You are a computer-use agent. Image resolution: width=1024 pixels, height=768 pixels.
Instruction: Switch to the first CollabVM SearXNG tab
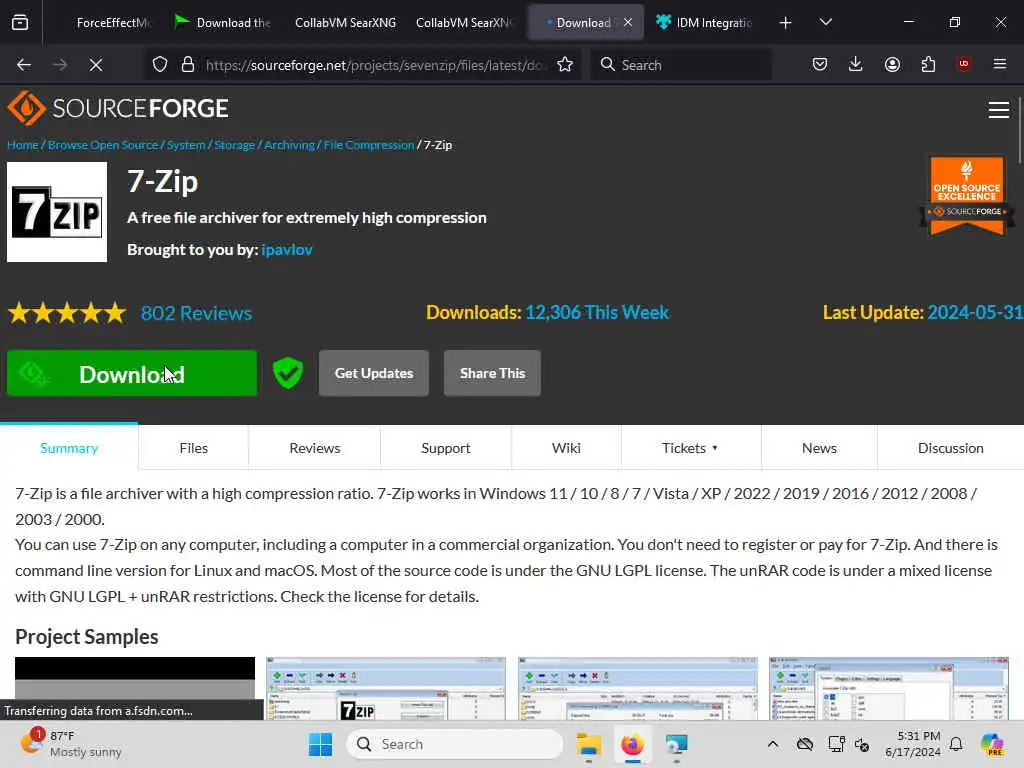pyautogui.click(x=345, y=23)
